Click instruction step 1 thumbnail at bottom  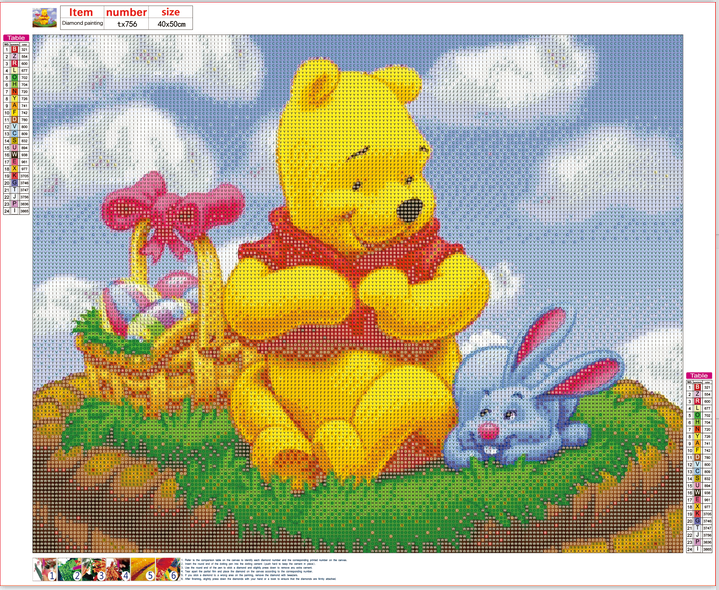(x=44, y=570)
